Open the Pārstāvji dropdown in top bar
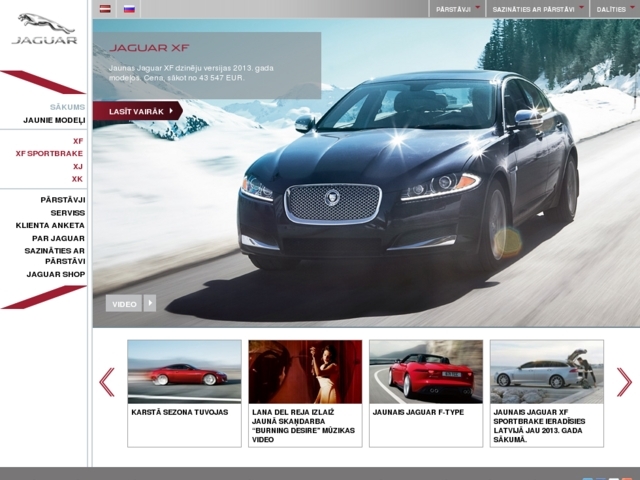Viewport: 640px width, 480px height. click(x=458, y=9)
